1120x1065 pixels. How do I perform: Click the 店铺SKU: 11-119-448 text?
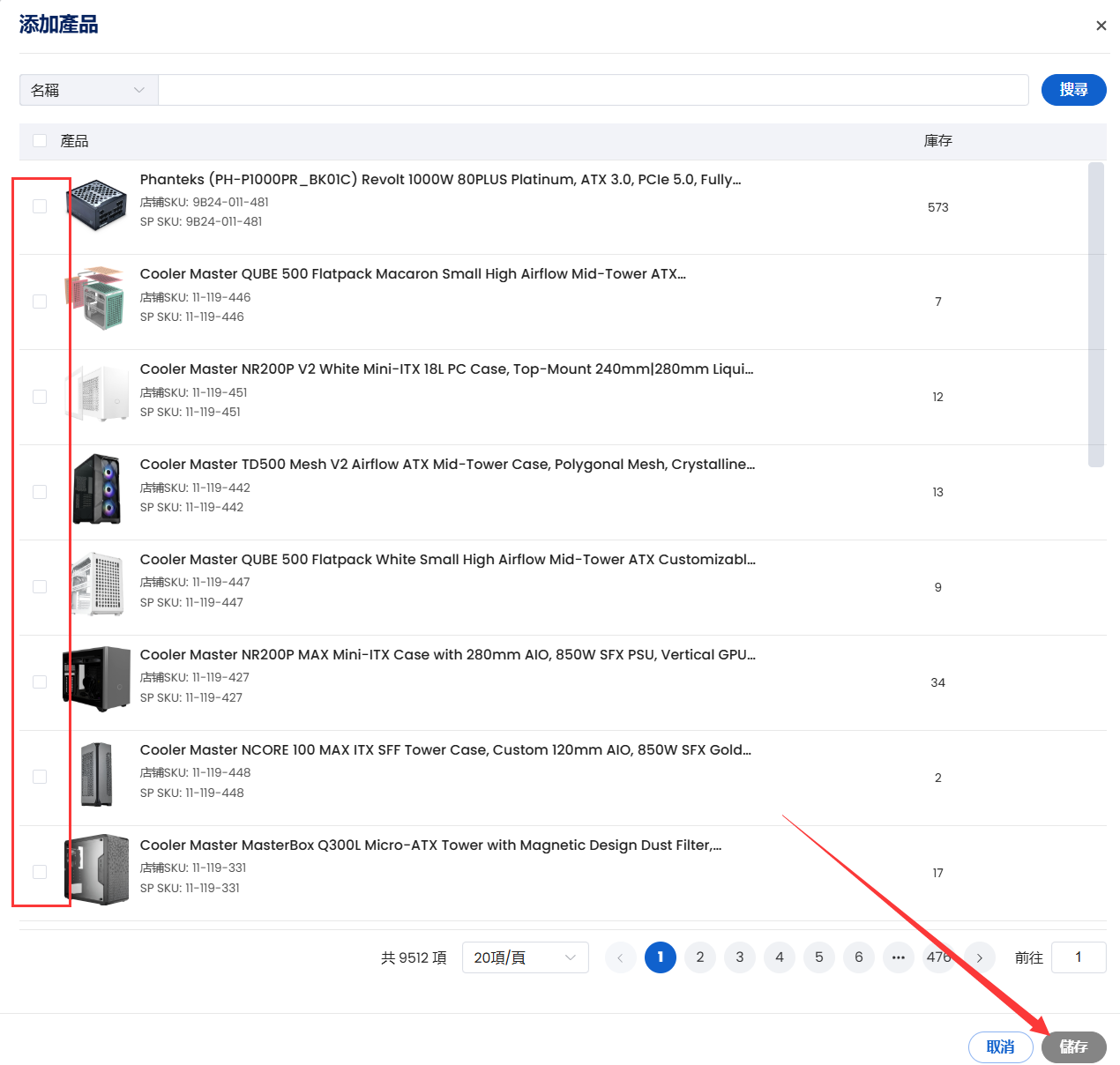(196, 772)
